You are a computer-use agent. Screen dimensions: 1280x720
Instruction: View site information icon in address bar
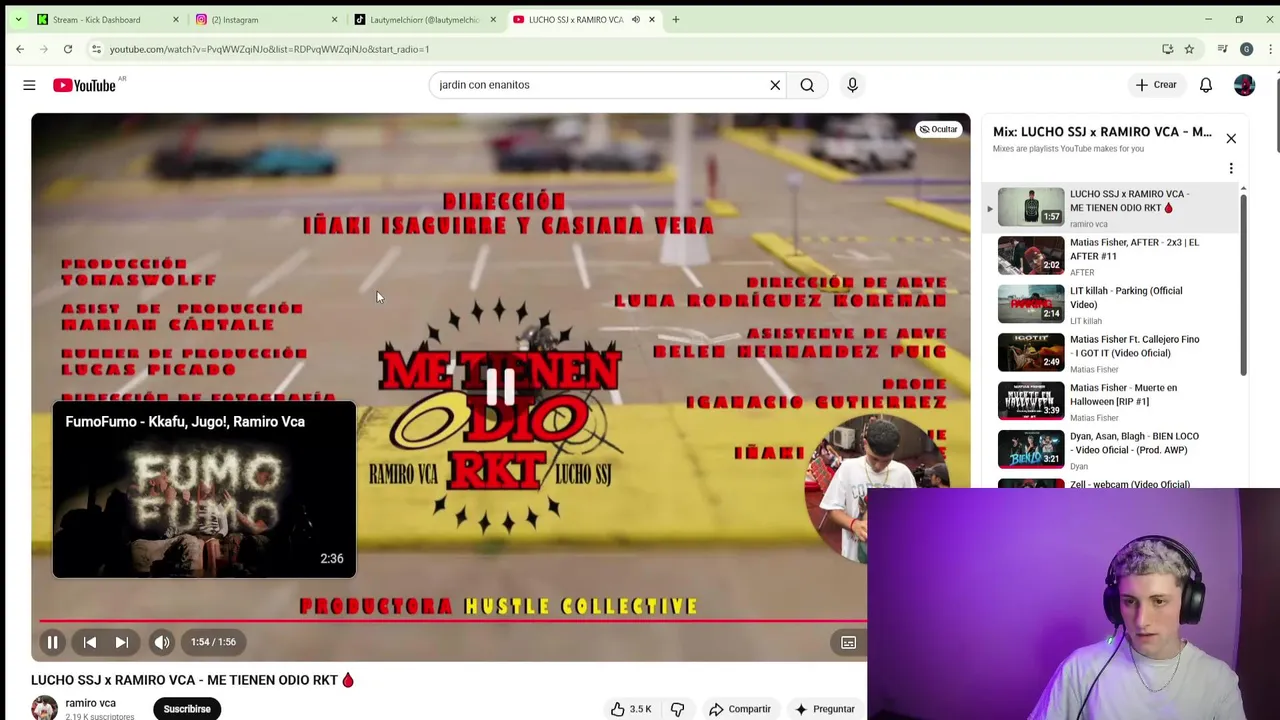(x=96, y=49)
